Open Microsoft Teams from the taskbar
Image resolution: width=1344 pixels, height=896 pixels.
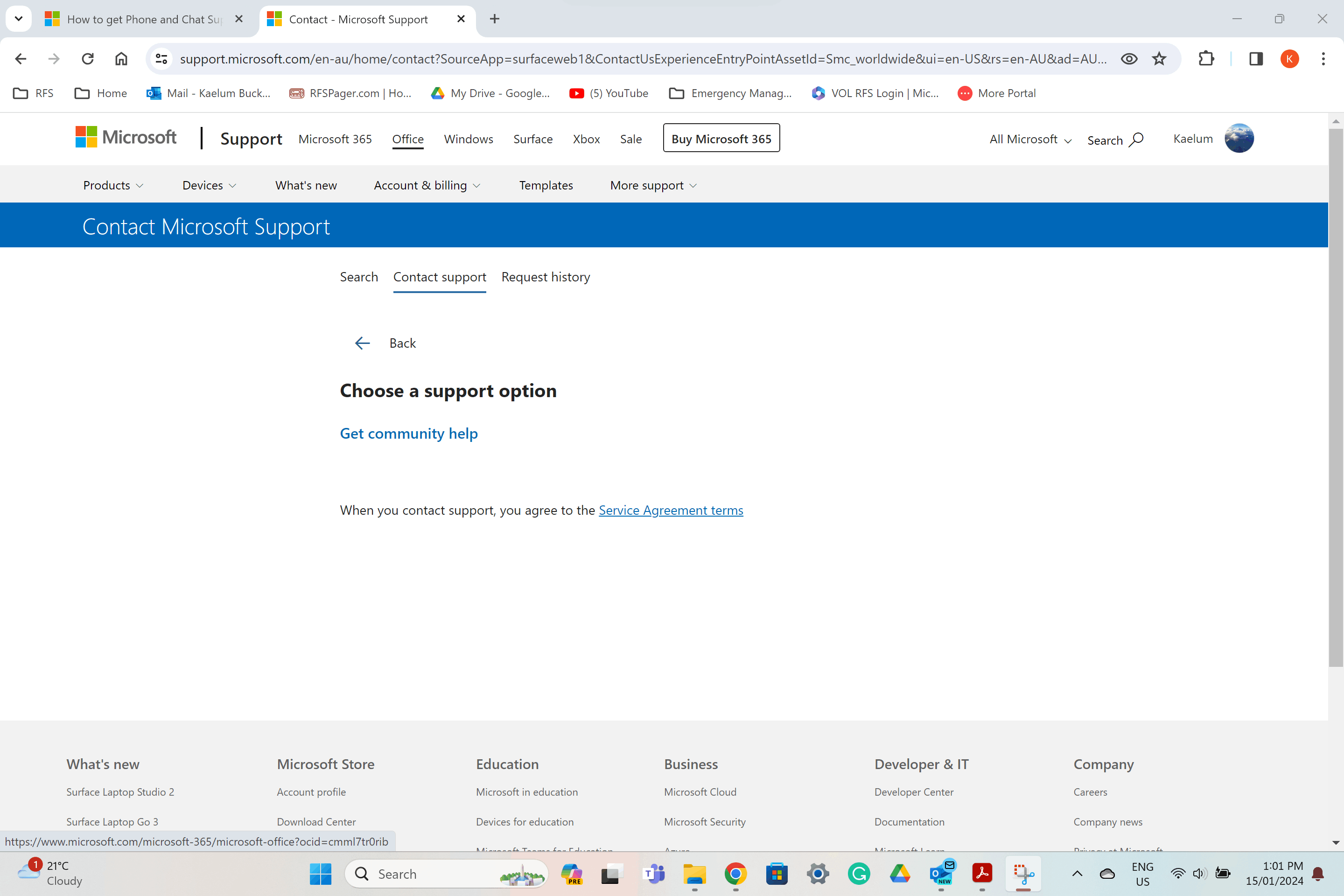tap(654, 874)
